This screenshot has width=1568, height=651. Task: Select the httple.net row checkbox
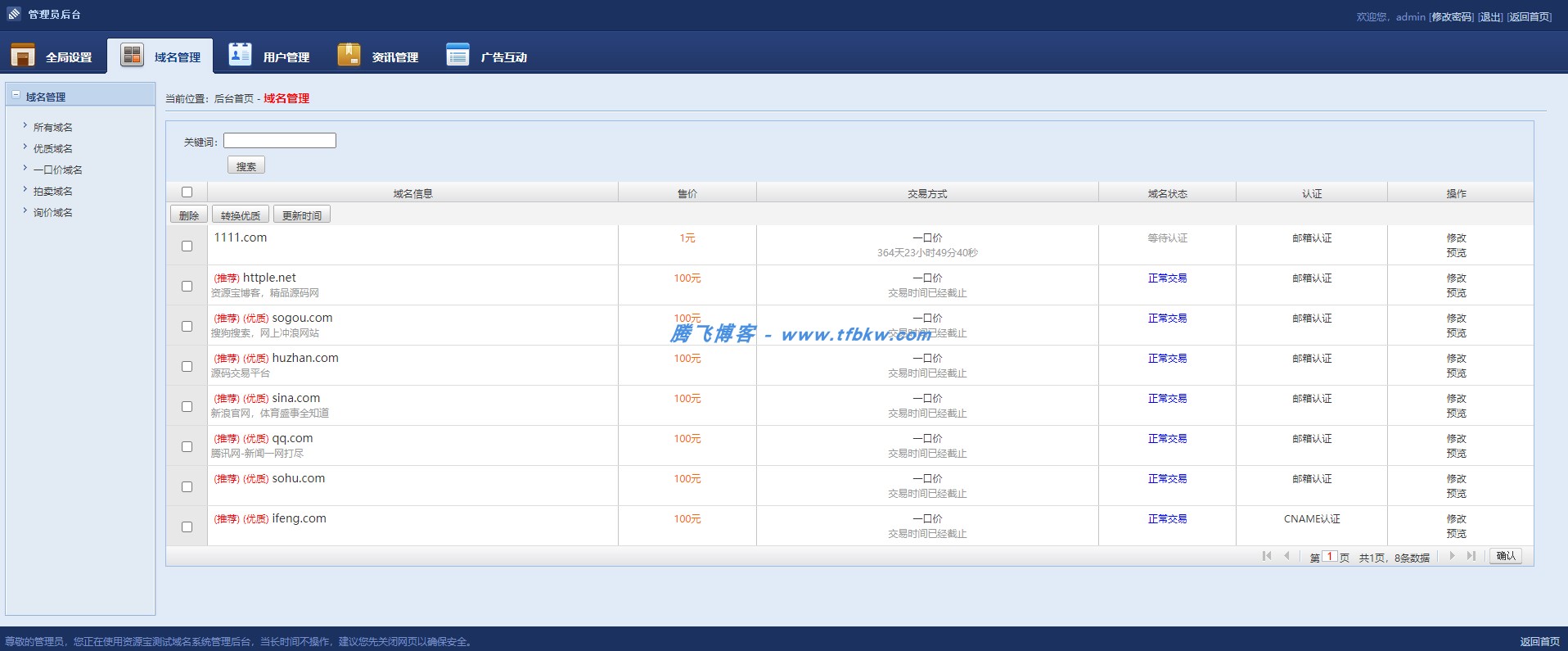click(187, 286)
